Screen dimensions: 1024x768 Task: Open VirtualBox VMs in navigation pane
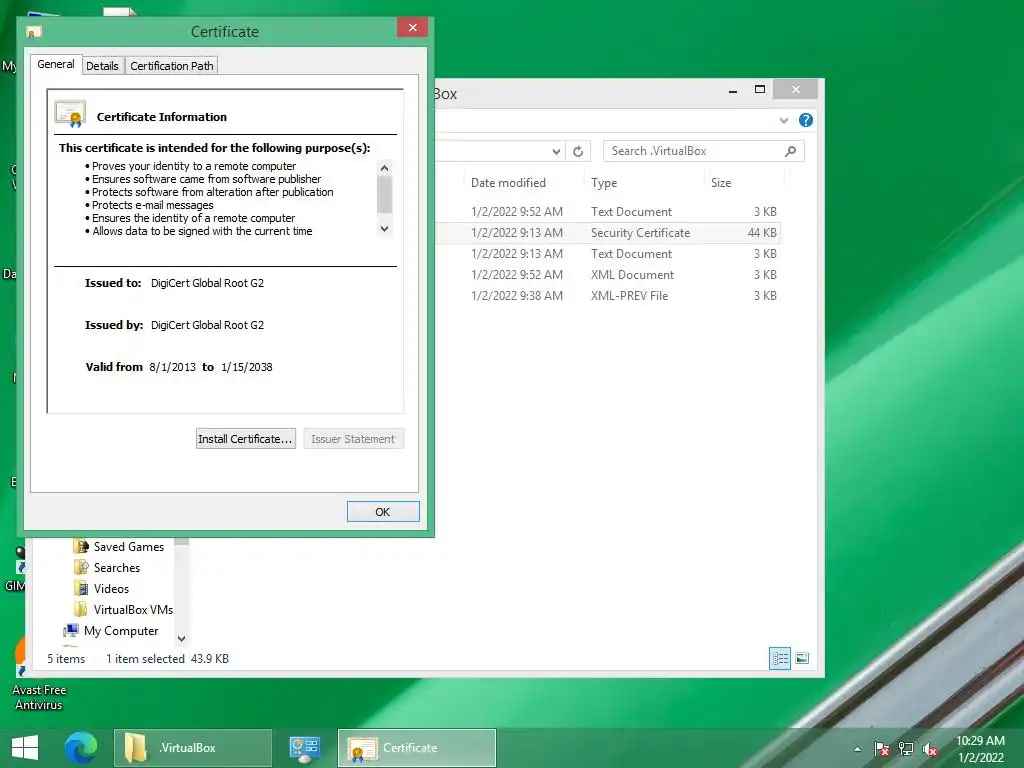pos(133,609)
